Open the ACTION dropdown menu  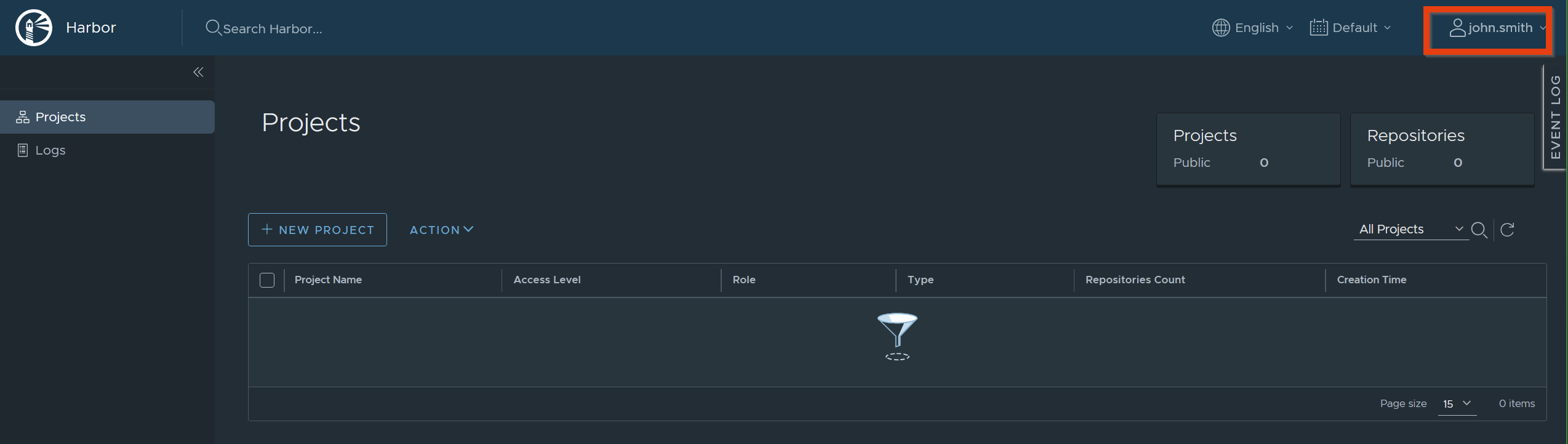441,230
